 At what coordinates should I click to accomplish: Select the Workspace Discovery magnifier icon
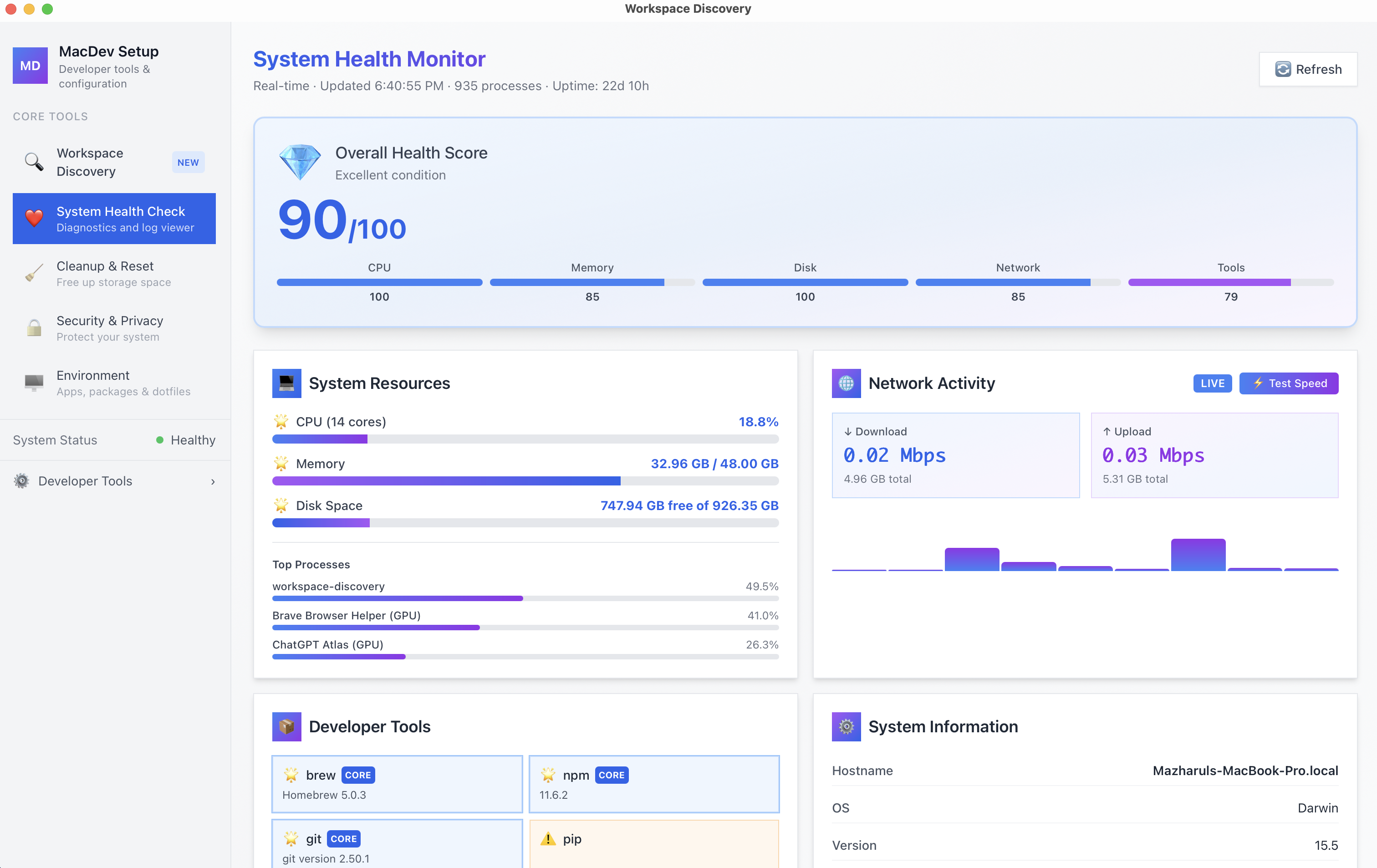coord(33,162)
